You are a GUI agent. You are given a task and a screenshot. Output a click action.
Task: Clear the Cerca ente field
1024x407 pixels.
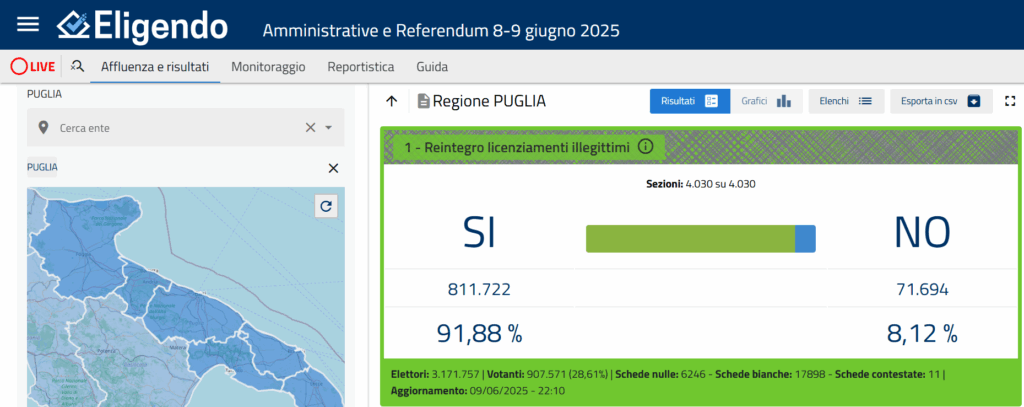point(310,128)
